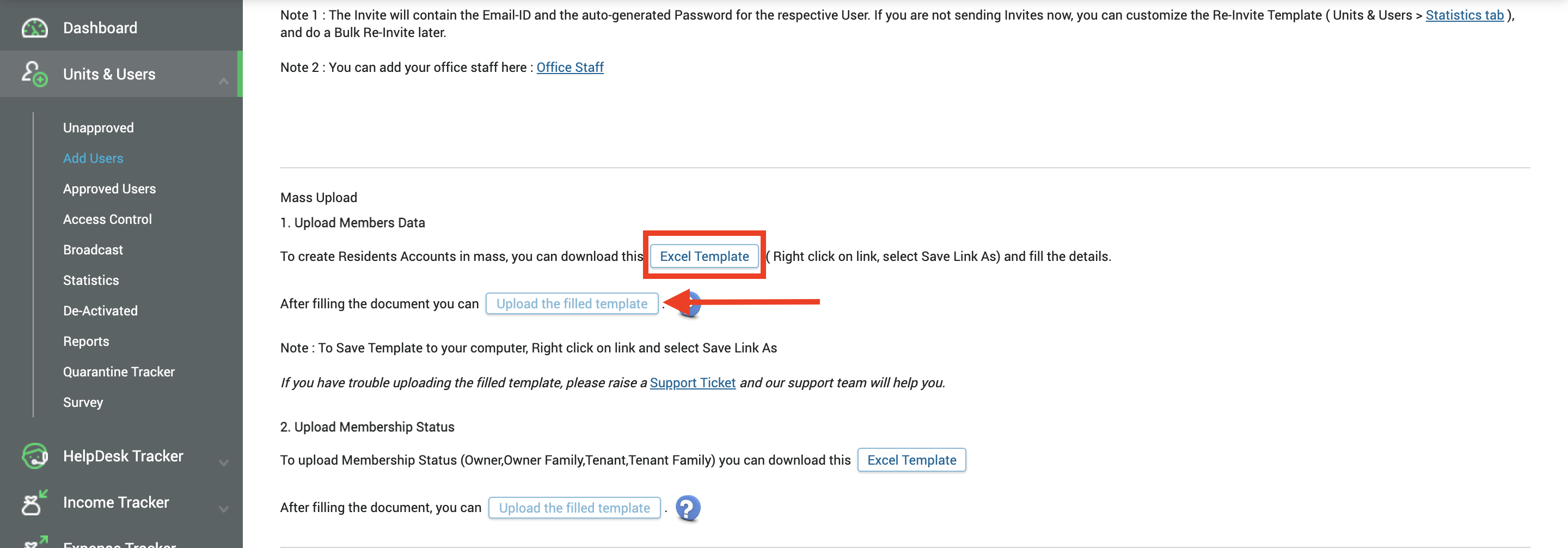
Task: Click the Units & Users person icon
Action: 35,74
